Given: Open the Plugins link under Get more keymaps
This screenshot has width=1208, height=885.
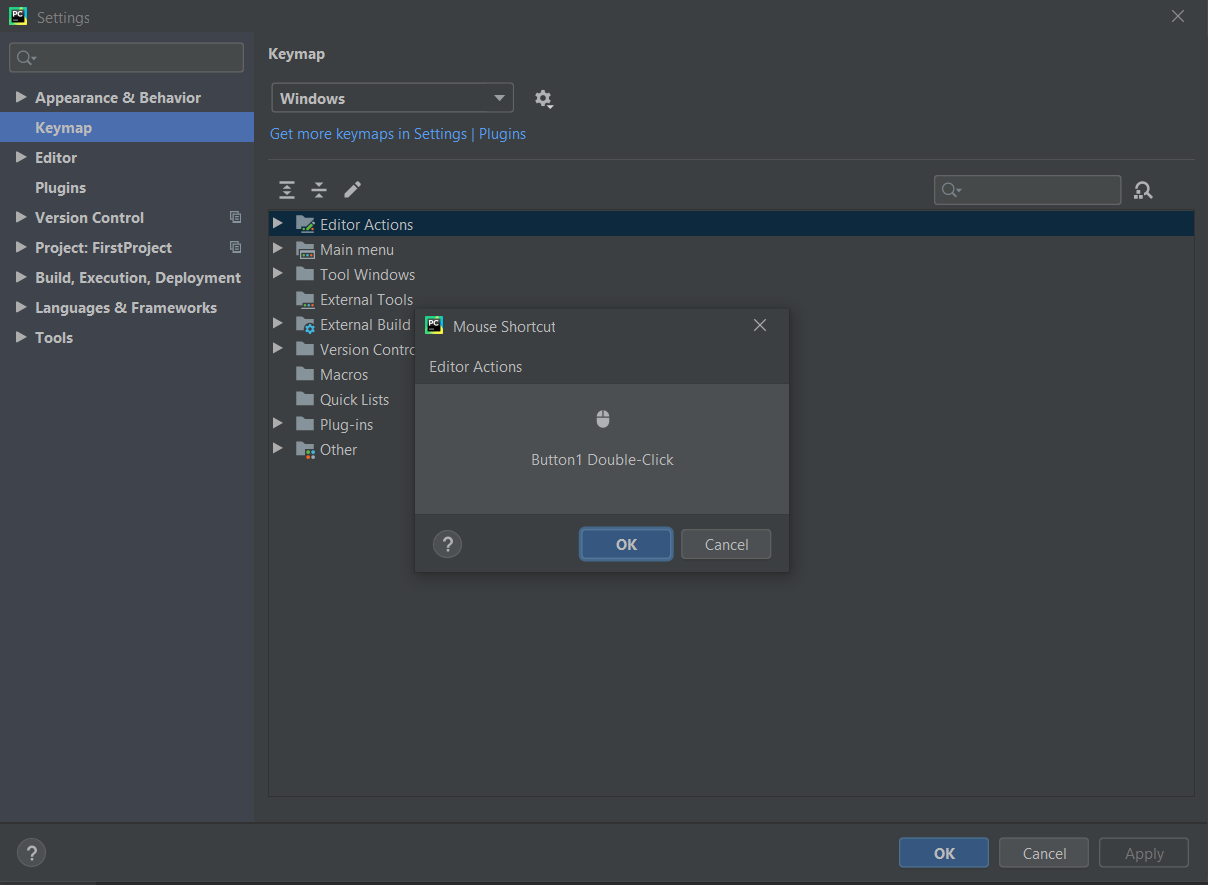Looking at the screenshot, I should [x=502, y=133].
